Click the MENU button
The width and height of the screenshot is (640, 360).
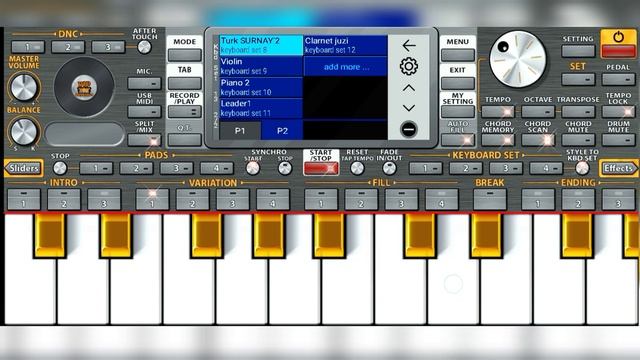click(x=458, y=55)
